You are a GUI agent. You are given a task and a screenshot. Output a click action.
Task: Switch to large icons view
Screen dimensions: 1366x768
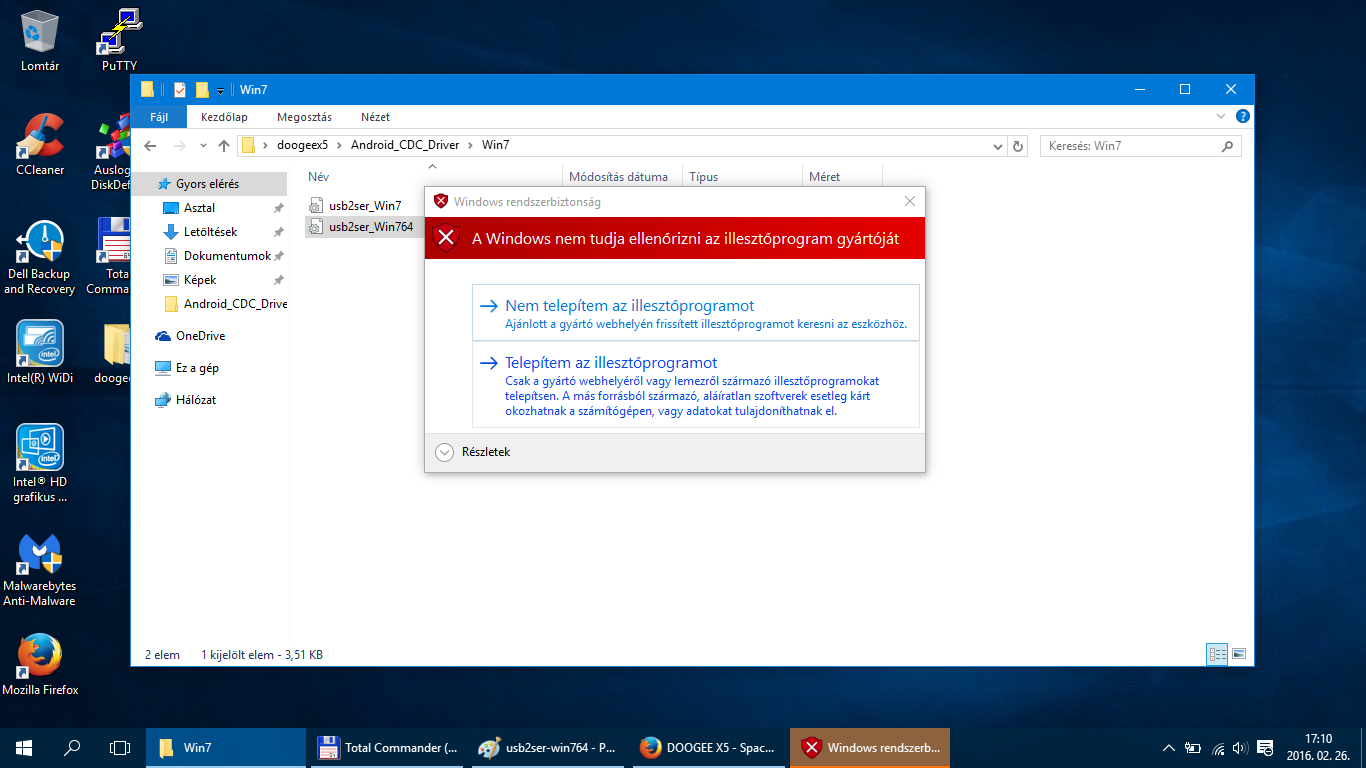point(1239,655)
